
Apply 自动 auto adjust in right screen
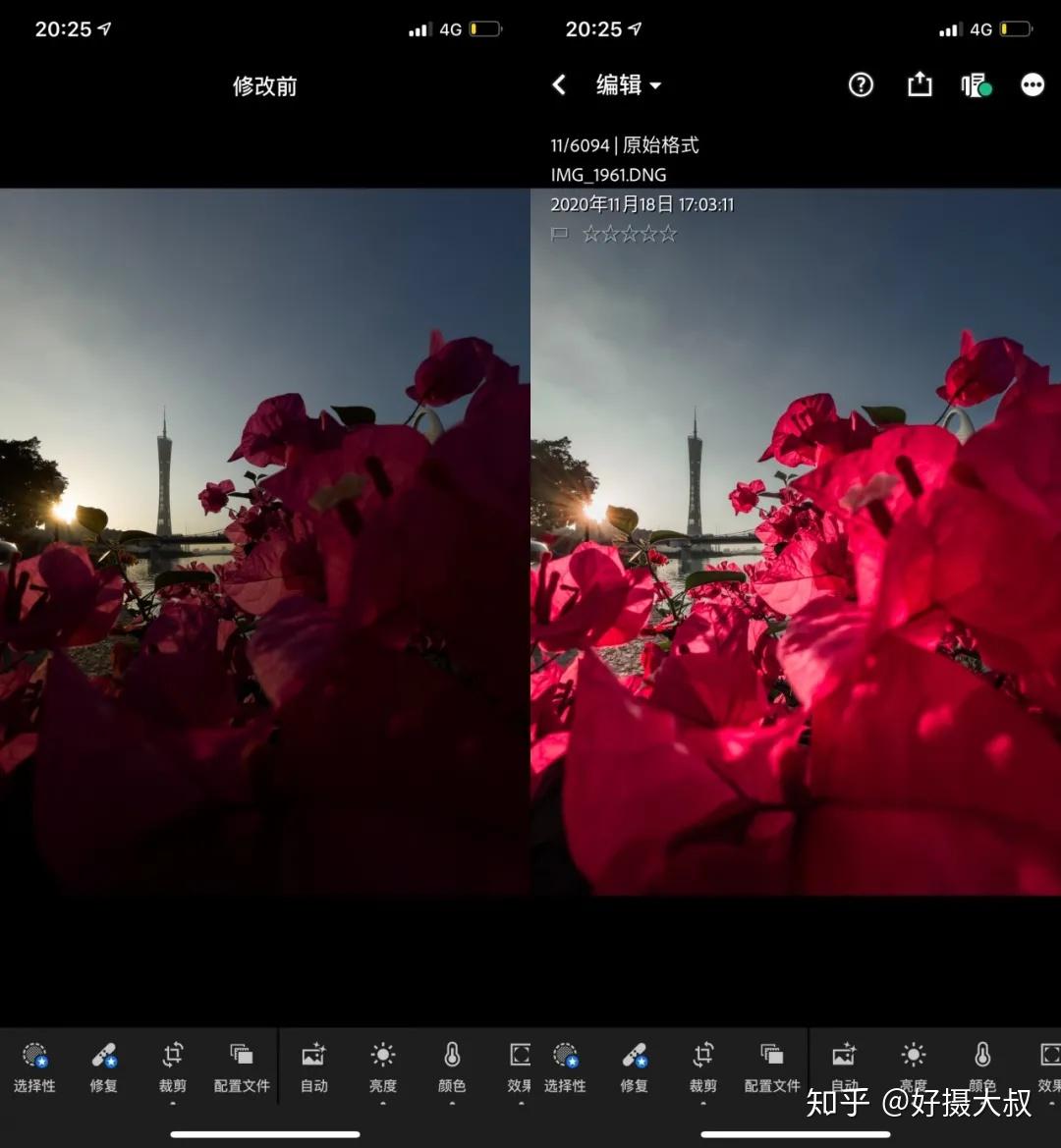point(844,1067)
